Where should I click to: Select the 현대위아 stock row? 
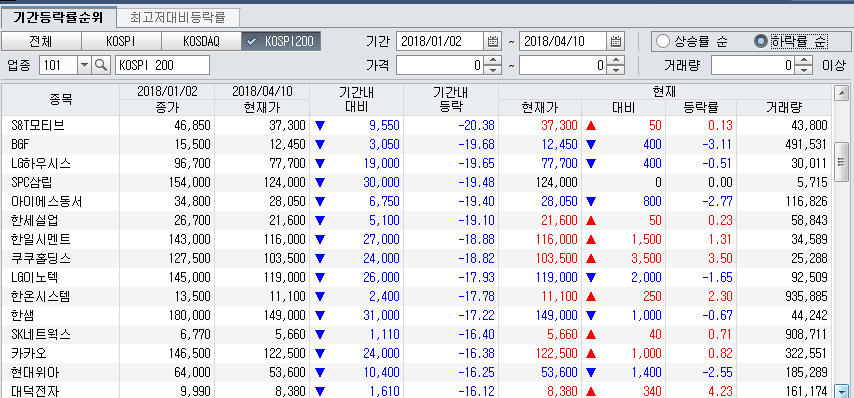(x=417, y=372)
